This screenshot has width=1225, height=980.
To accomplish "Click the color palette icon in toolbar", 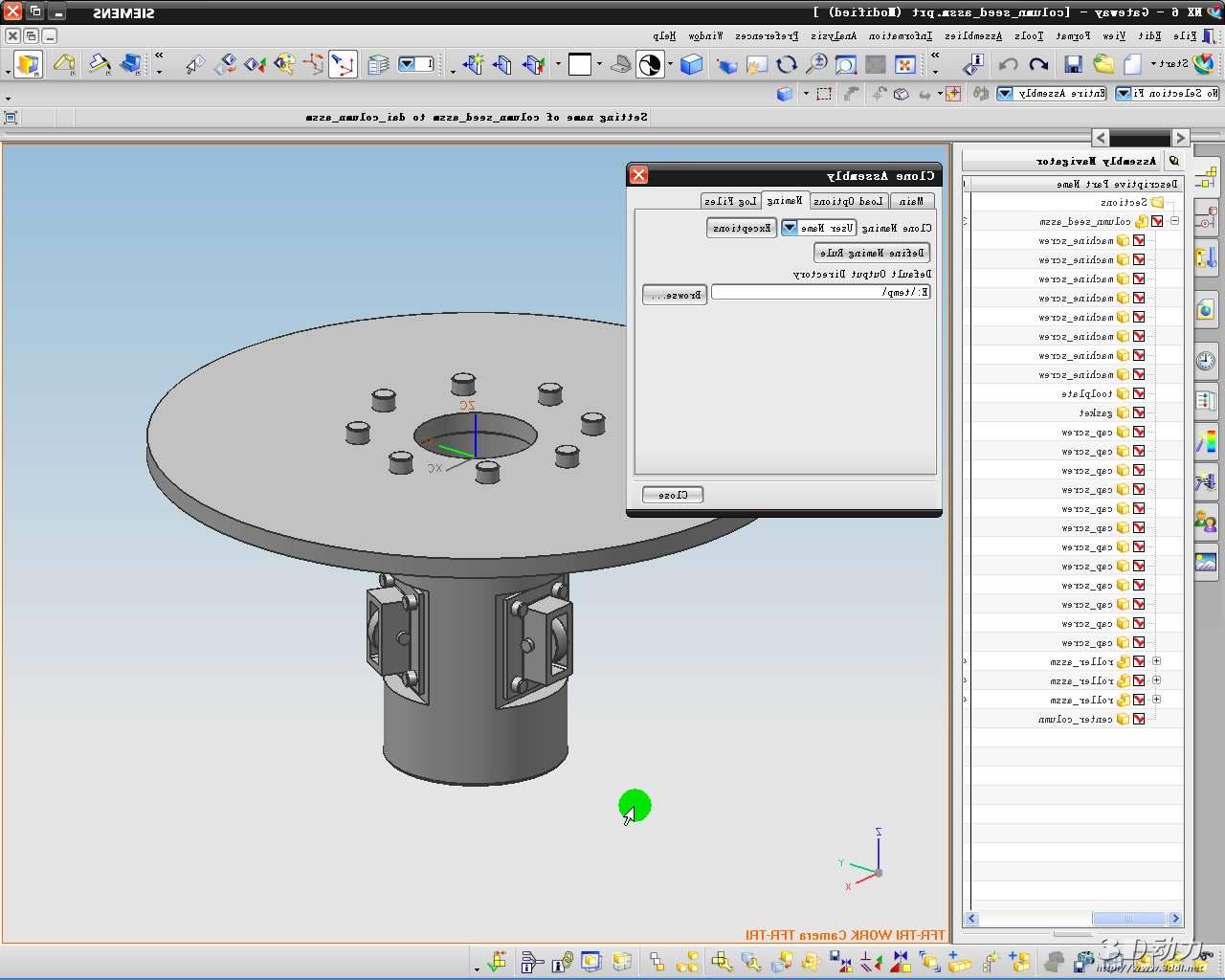I will point(284,65).
